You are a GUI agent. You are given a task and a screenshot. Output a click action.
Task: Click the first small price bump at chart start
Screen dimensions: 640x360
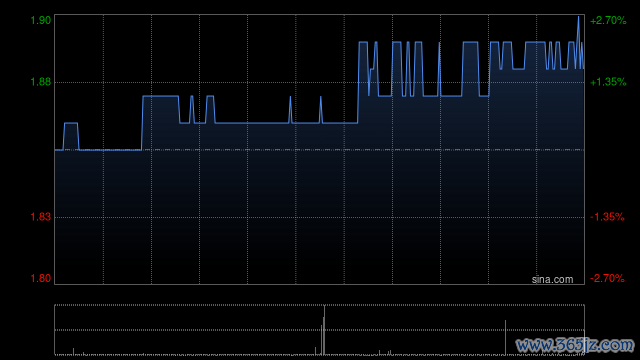[x=71, y=123]
